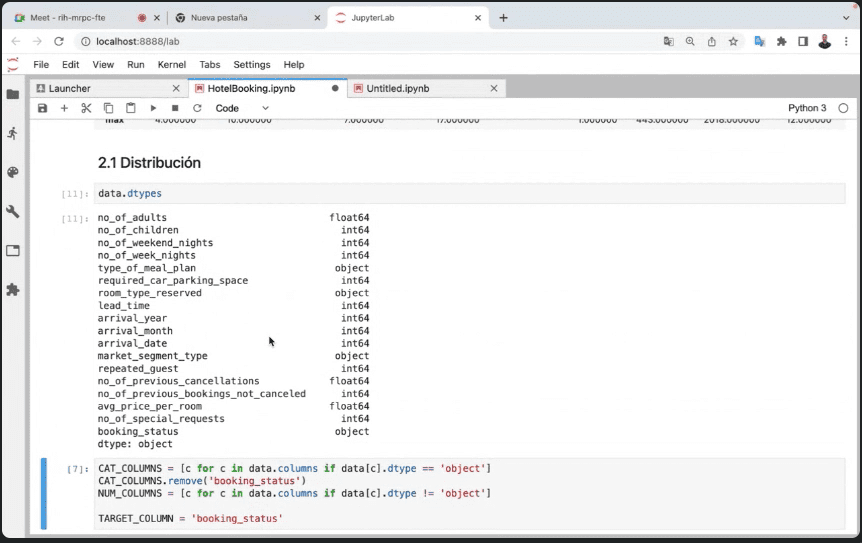Run the selected cell with the play icon

(153, 108)
